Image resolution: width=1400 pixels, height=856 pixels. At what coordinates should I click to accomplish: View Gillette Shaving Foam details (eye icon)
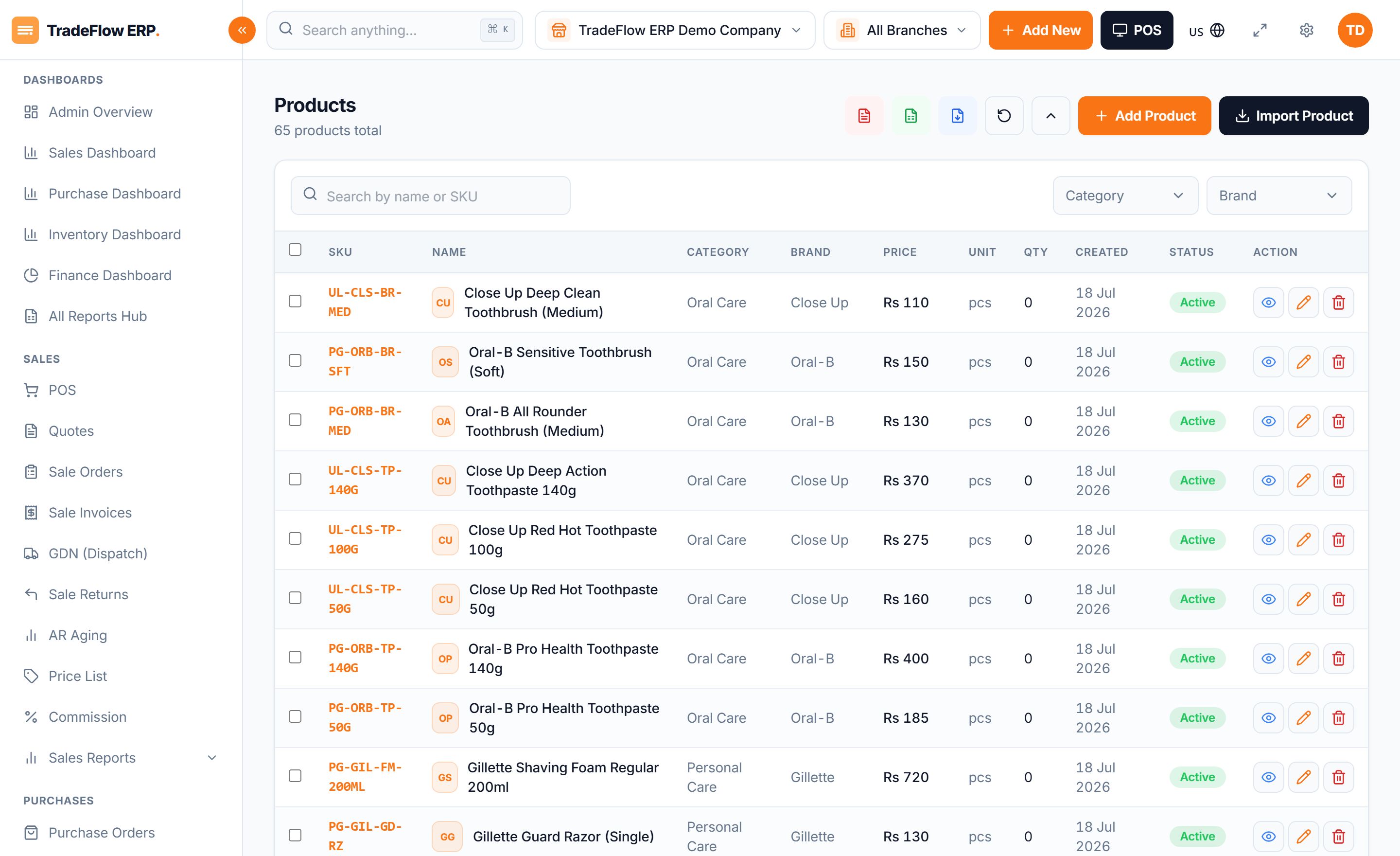click(x=1268, y=777)
